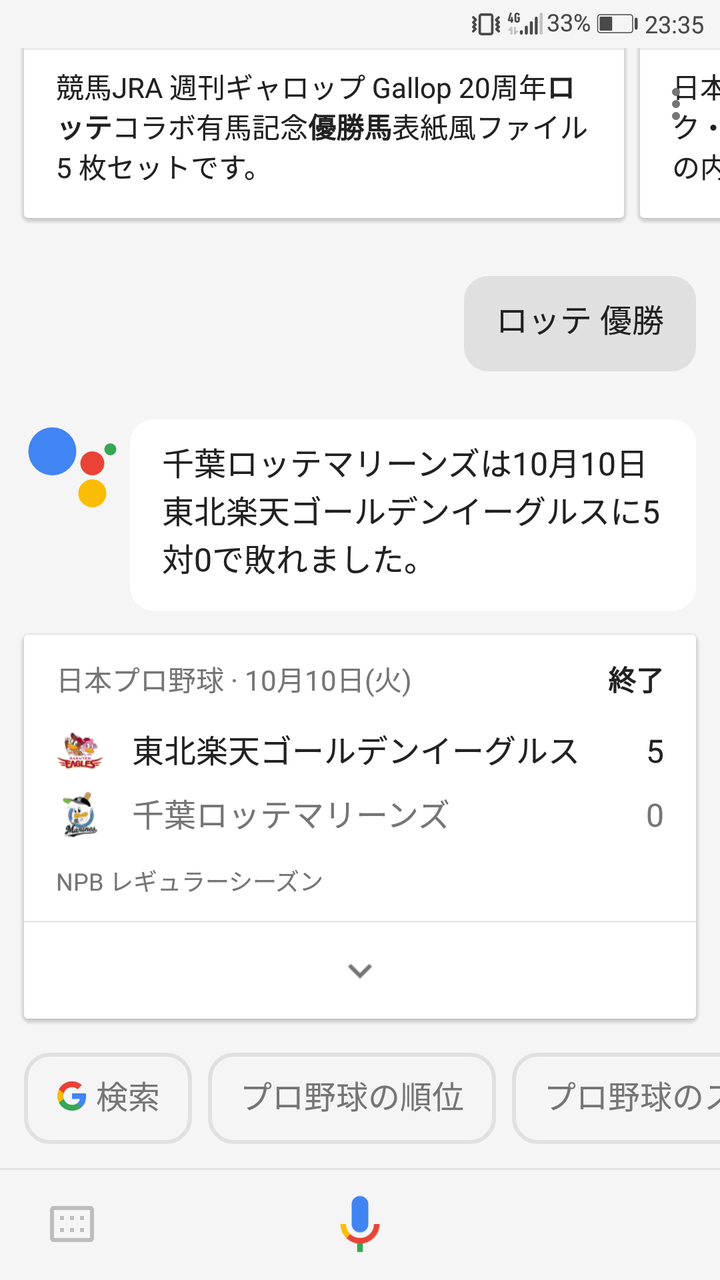This screenshot has height=1280, width=720.
Task: Open the keyboard input icon
Action: pyautogui.click(x=72, y=1224)
